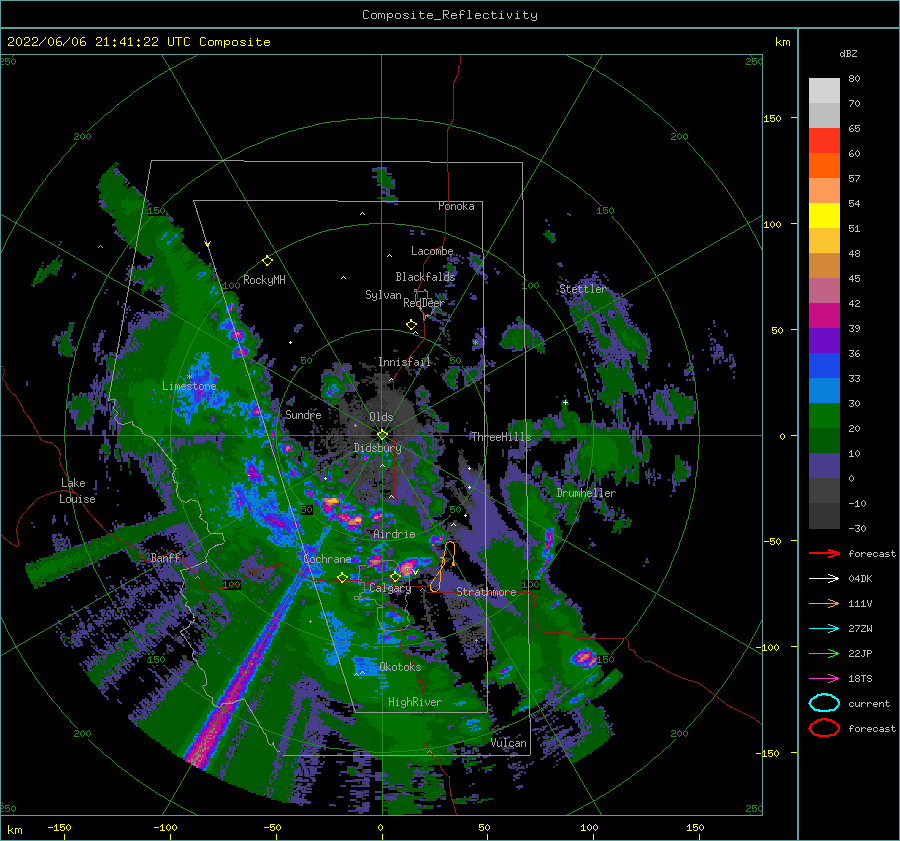The image size is (900, 841).
Task: Pick the orange 57-60 dBZ swatch
Action: (x=824, y=166)
